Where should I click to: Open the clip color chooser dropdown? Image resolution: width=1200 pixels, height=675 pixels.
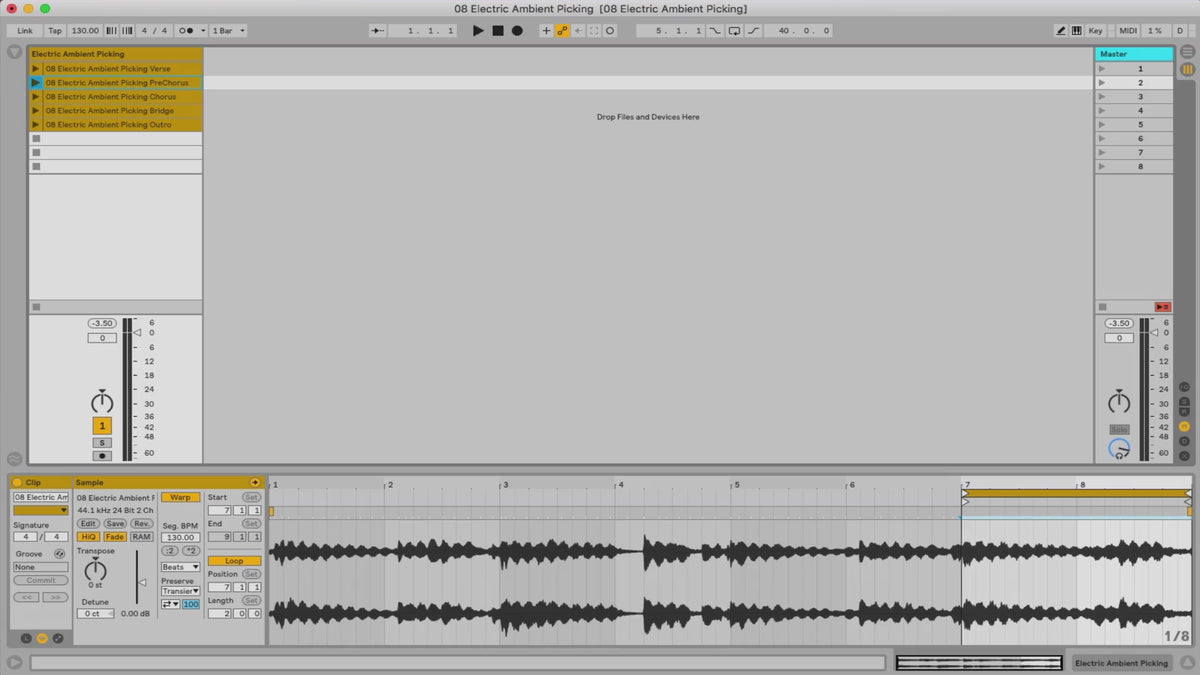click(40, 510)
